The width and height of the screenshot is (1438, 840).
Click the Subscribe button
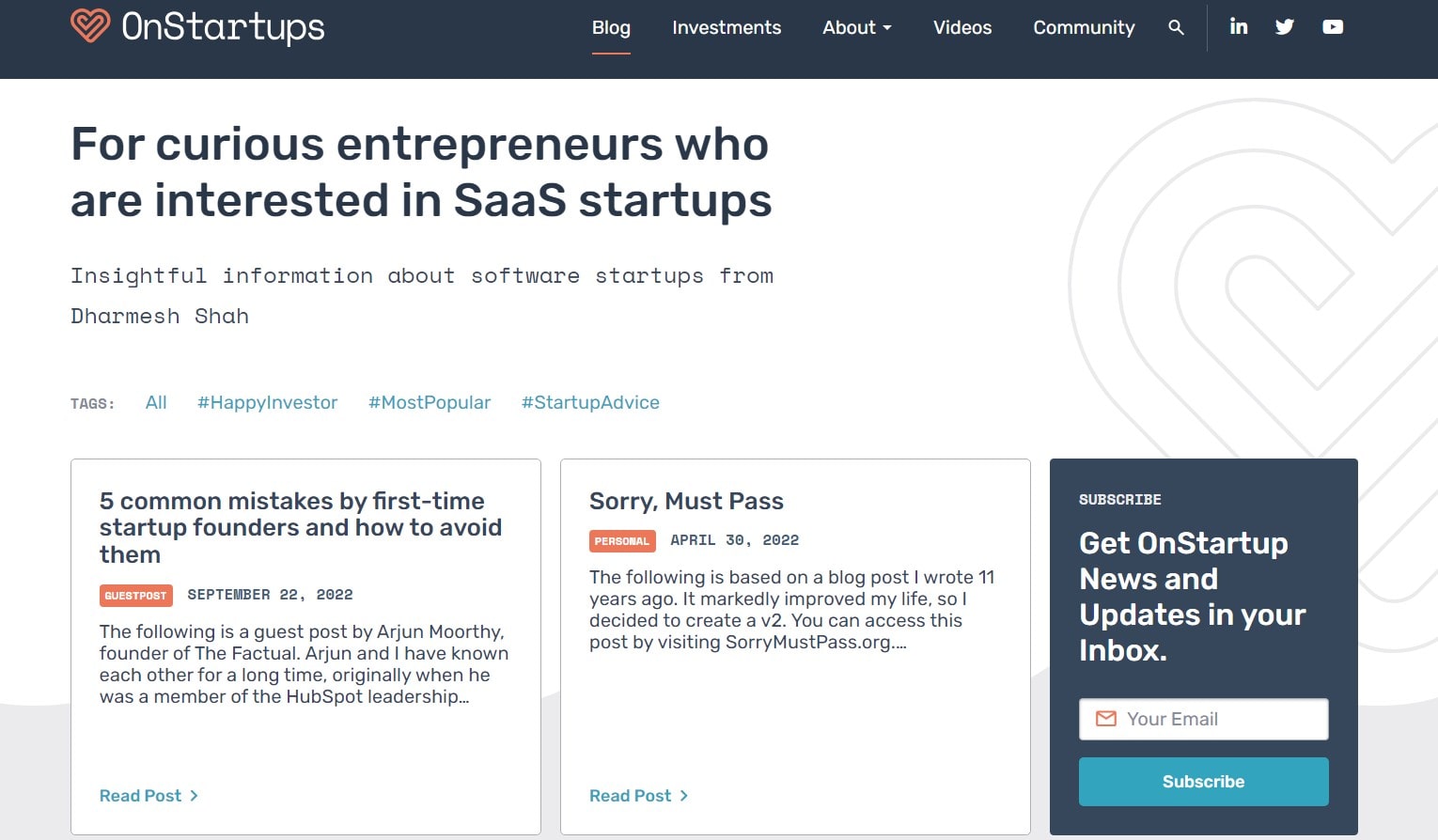tap(1203, 782)
